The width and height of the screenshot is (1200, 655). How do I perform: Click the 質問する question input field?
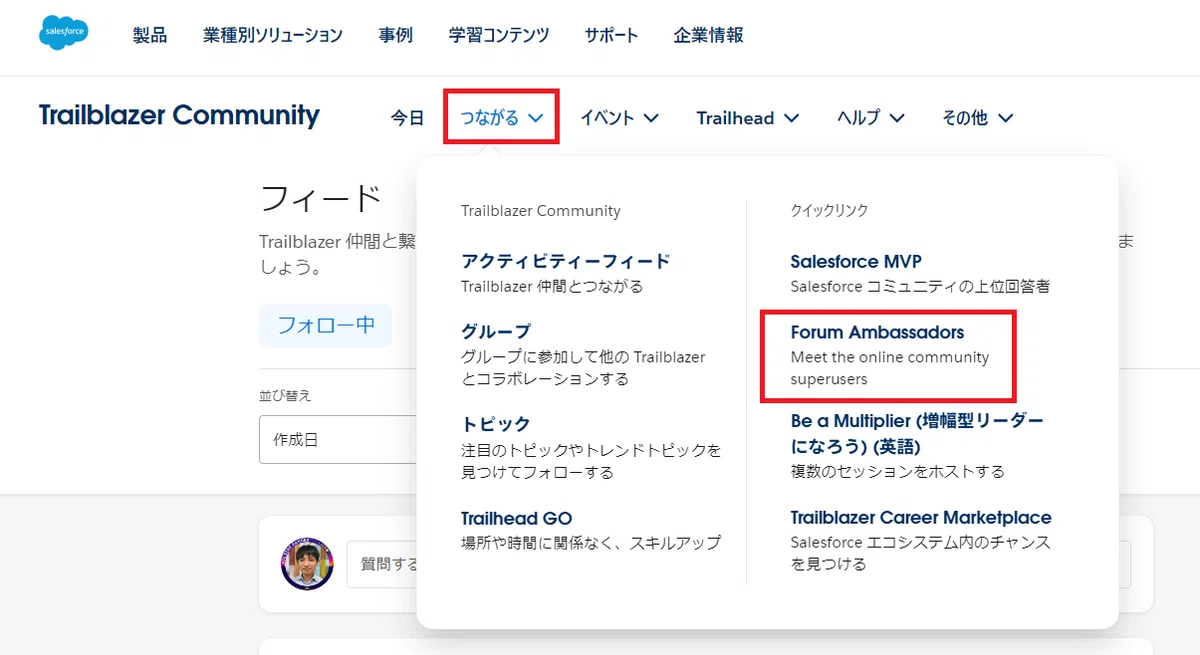coord(383,564)
